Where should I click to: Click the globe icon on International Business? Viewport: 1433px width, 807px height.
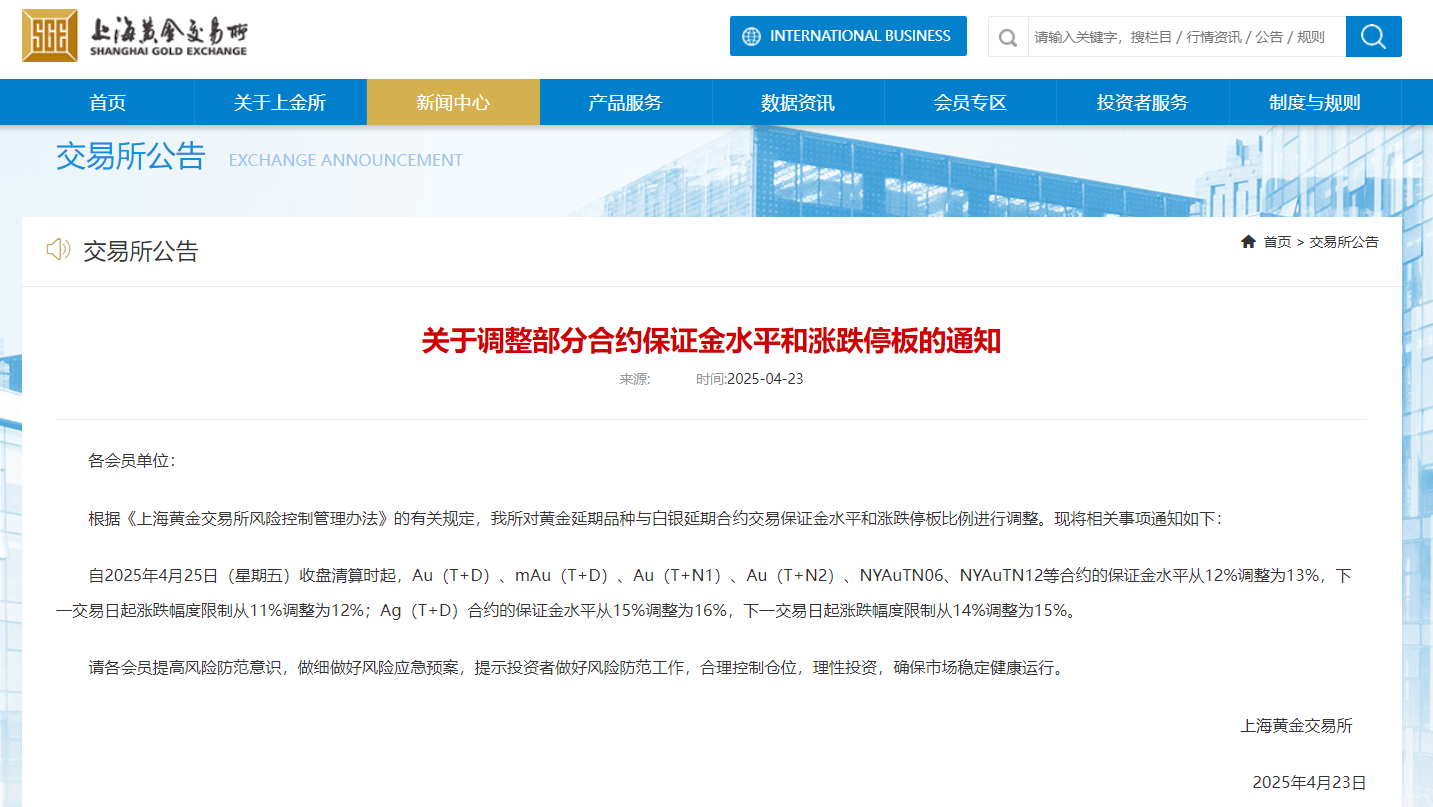pos(752,37)
